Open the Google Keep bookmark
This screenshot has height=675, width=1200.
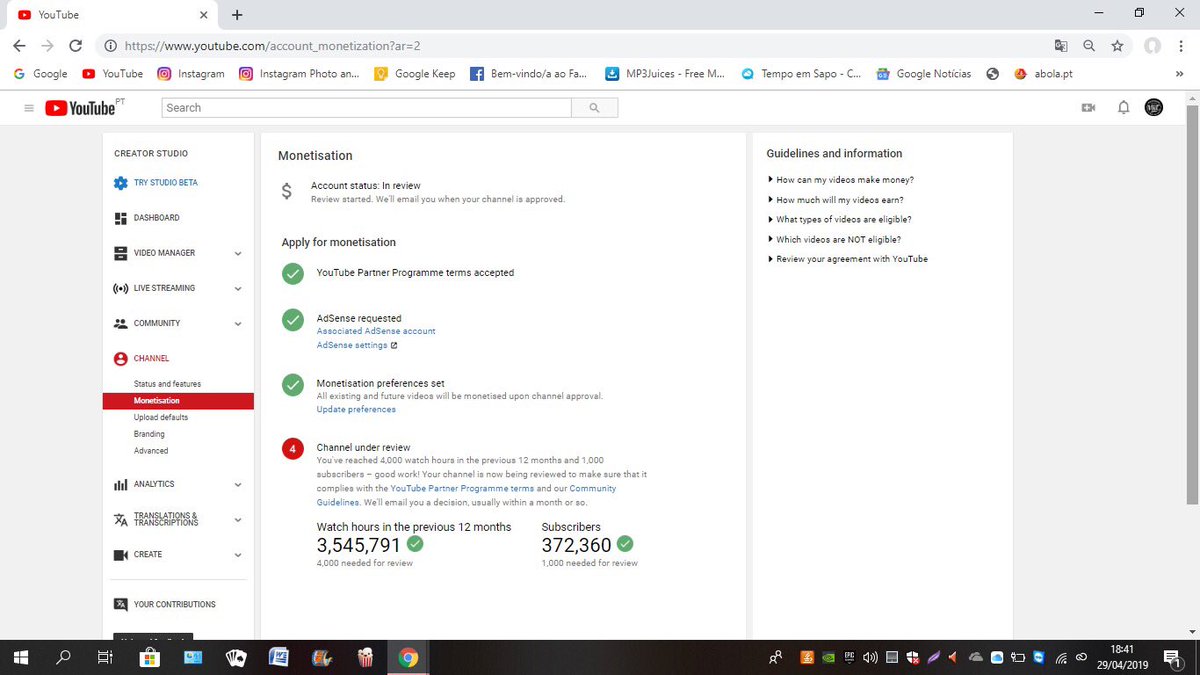coord(415,74)
